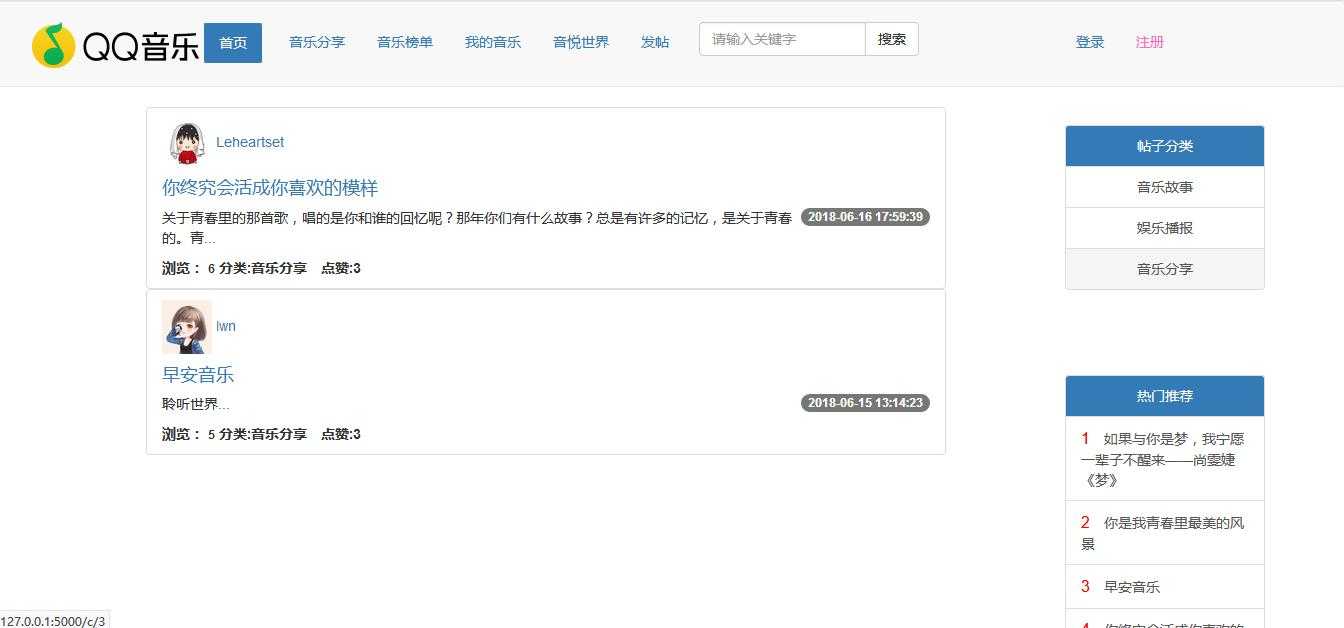Open the post title 早安音乐
The height and width of the screenshot is (628, 1344).
click(198, 375)
